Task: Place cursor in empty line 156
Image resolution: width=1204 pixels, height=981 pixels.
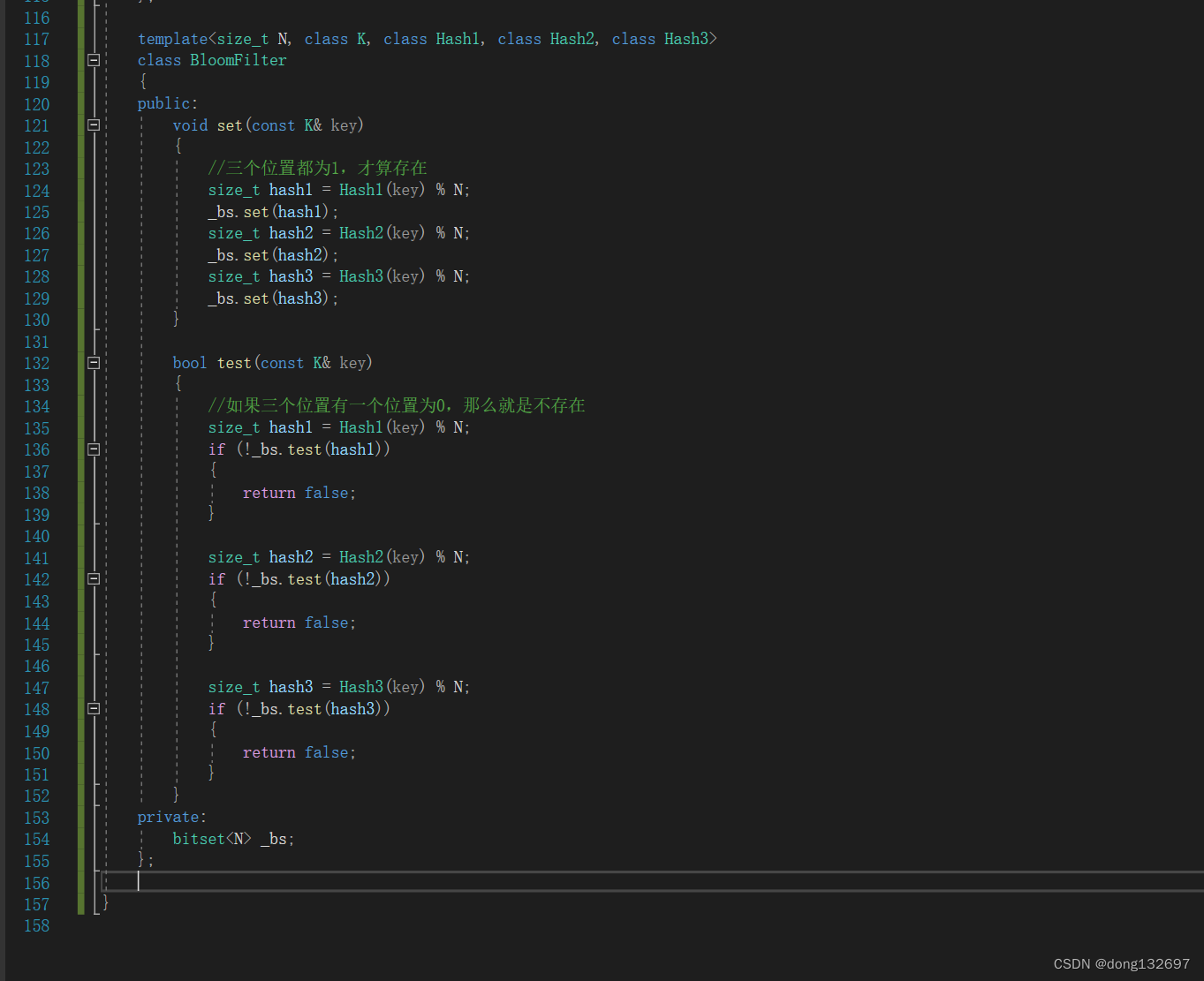Action: pyautogui.click(x=652, y=881)
